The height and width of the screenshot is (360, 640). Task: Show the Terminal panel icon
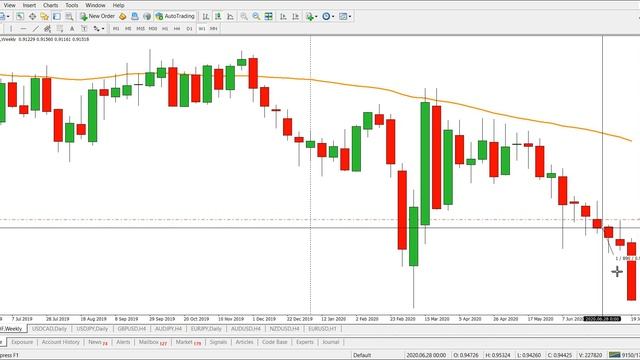57,16
